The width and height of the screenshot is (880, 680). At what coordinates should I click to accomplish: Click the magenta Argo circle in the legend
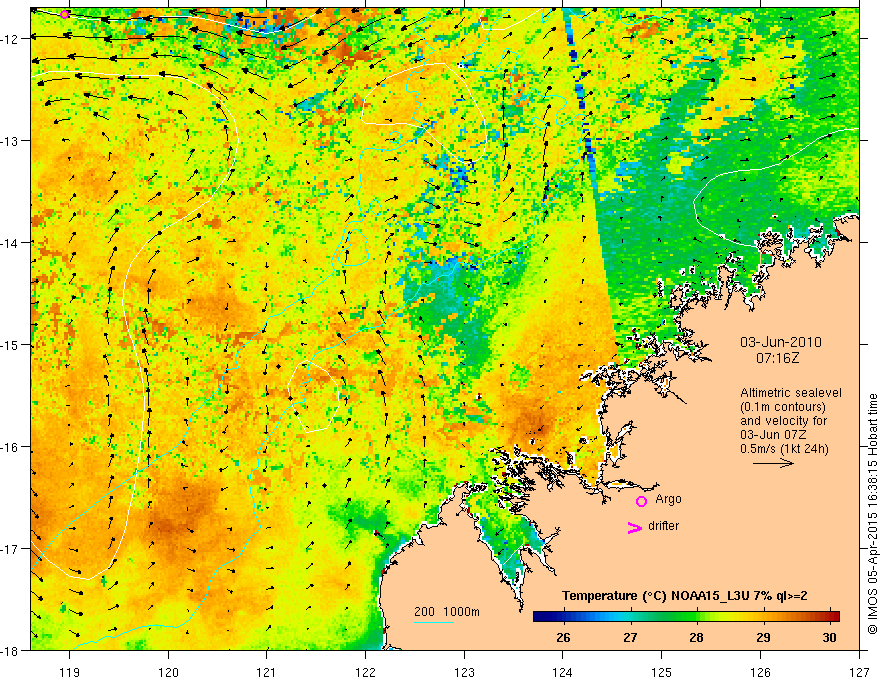point(641,501)
